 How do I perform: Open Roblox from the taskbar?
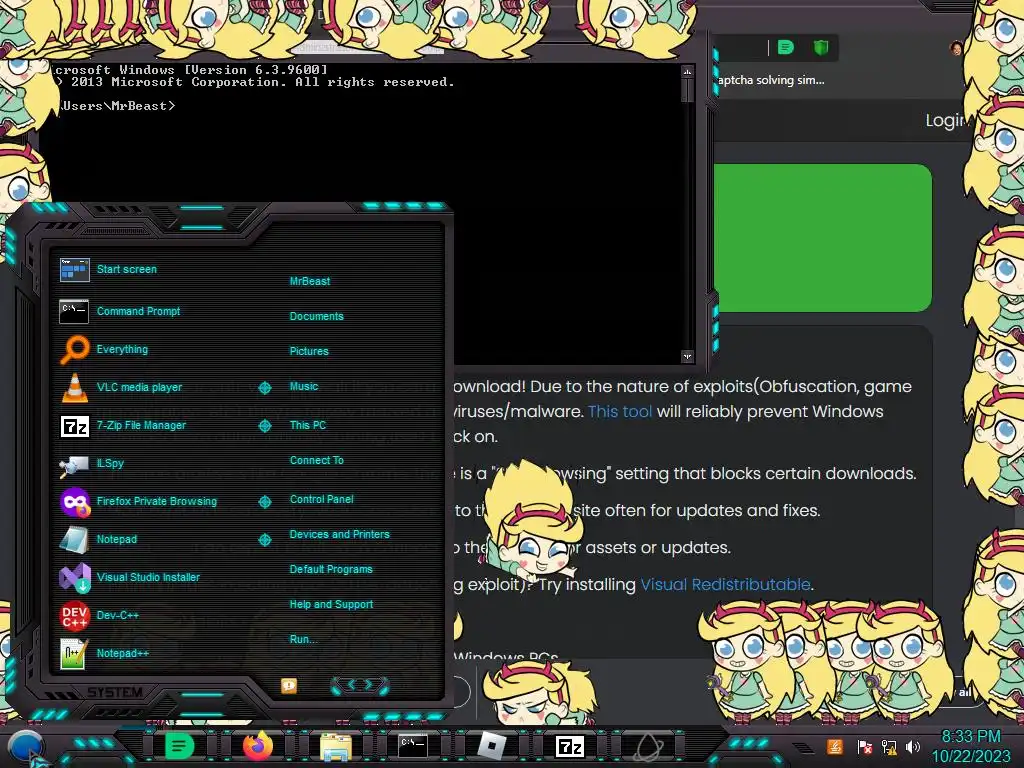pos(492,745)
